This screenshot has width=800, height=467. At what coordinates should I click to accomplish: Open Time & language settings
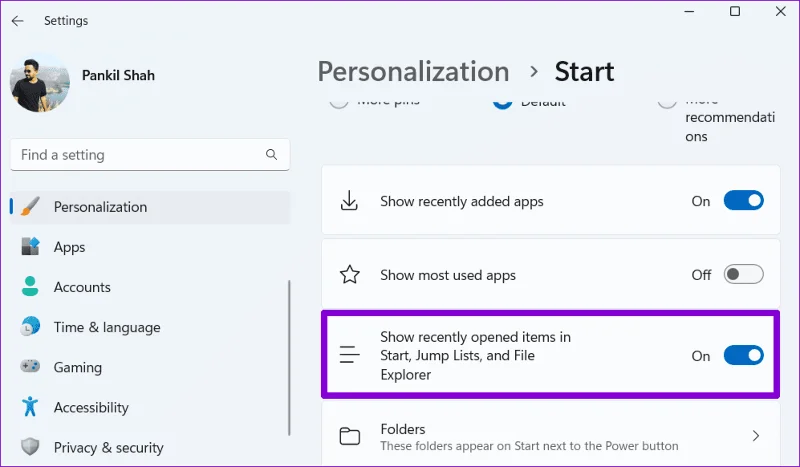(x=107, y=328)
